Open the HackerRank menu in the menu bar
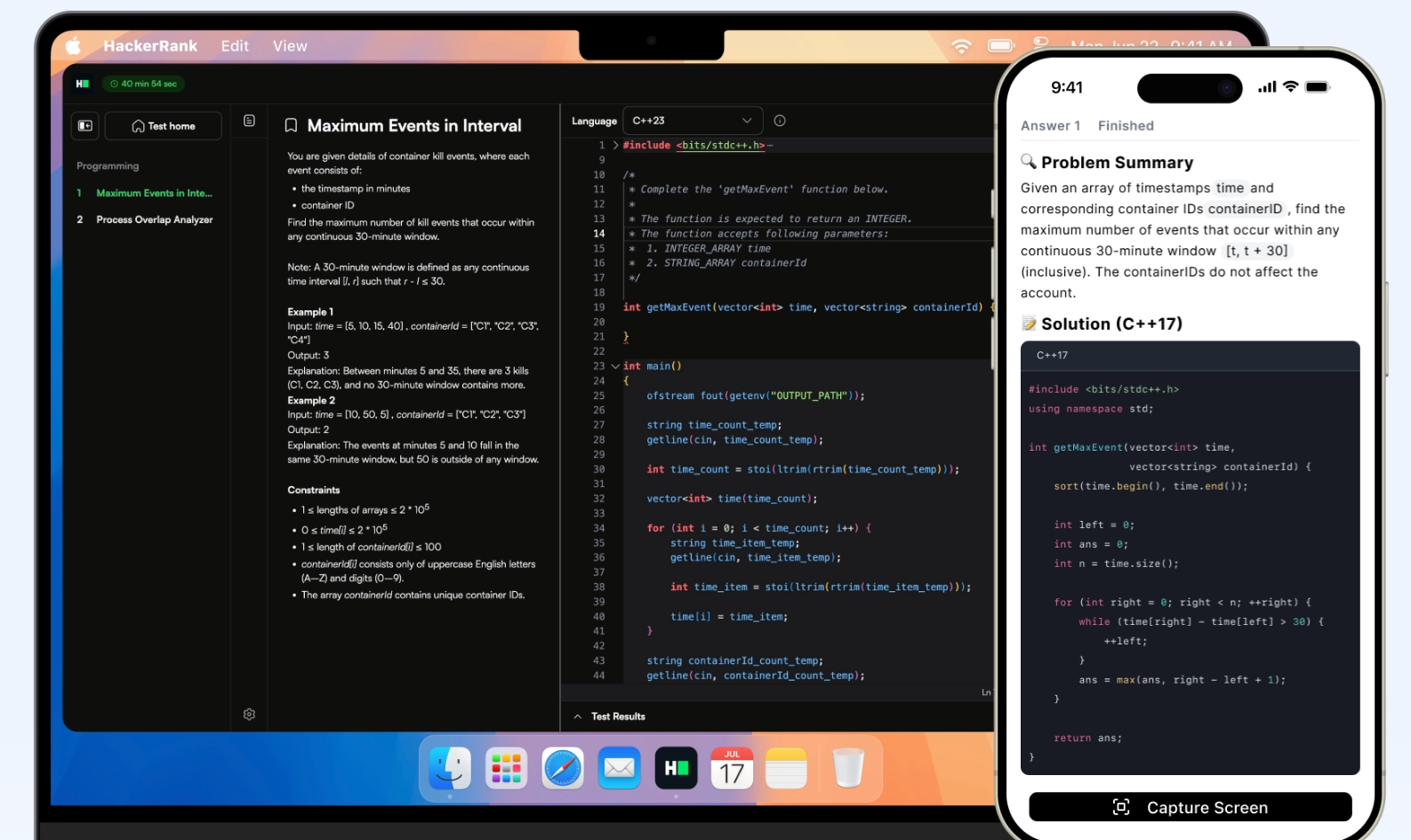The height and width of the screenshot is (840, 1411). (150, 46)
